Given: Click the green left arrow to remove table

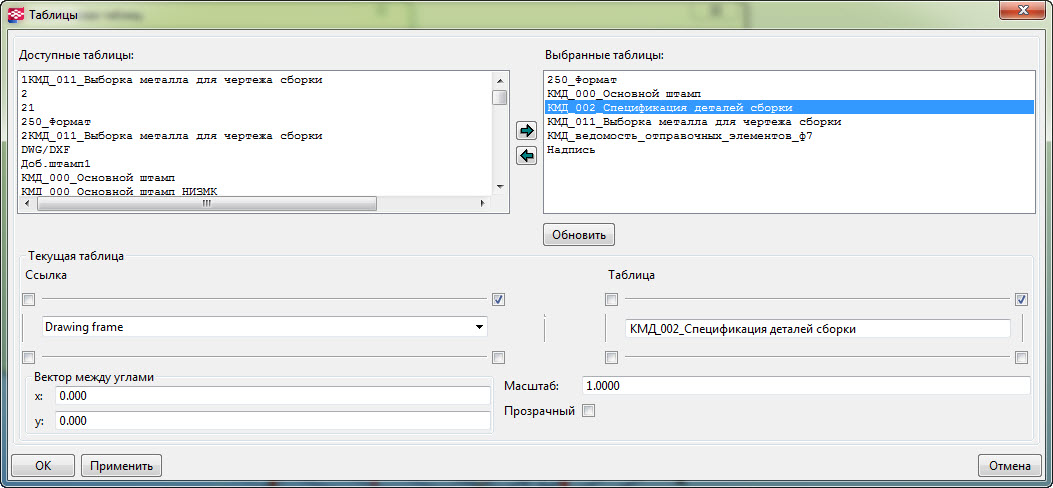Looking at the screenshot, I should 526,155.
